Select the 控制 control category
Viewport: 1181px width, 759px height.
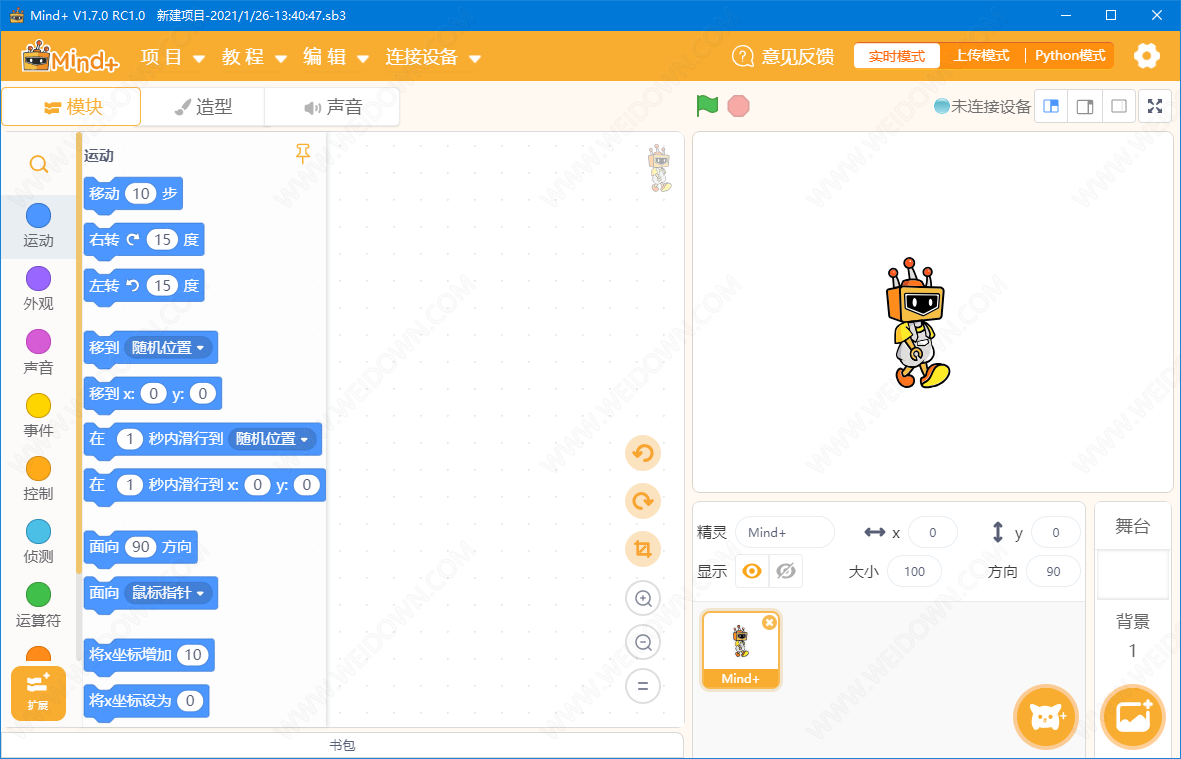38,479
